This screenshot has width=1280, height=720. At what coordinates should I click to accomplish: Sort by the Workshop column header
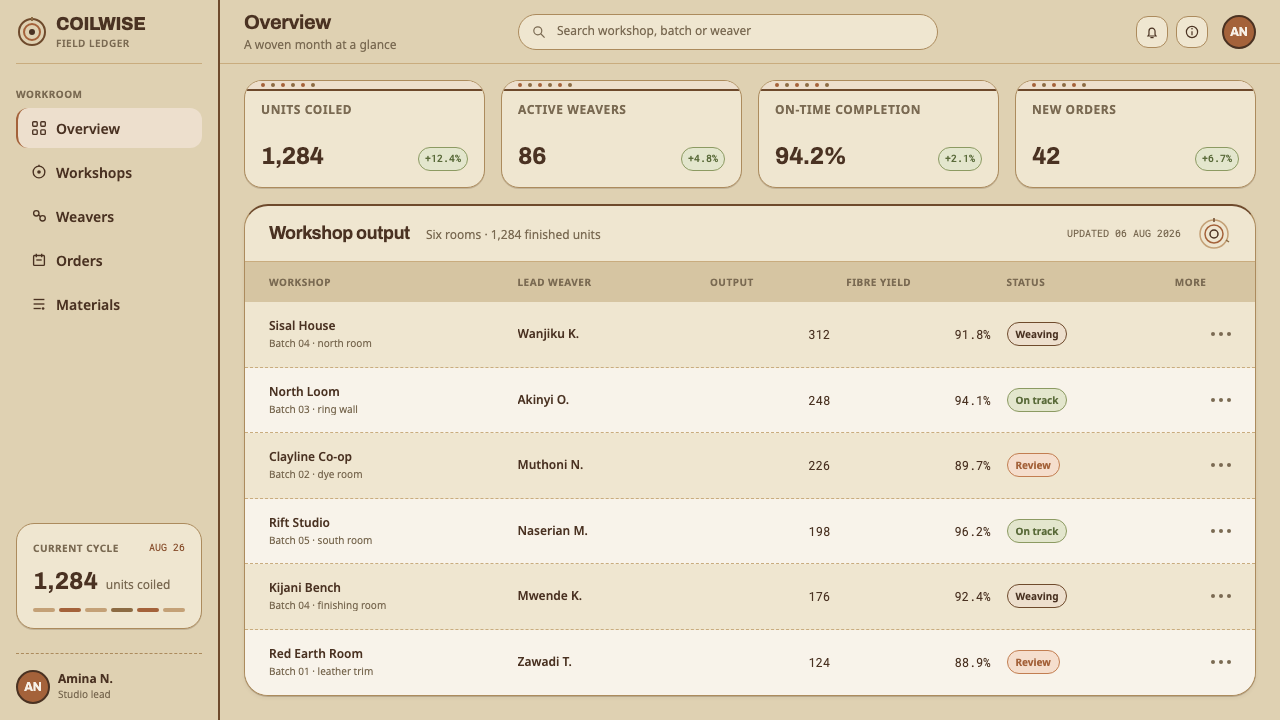[300, 282]
